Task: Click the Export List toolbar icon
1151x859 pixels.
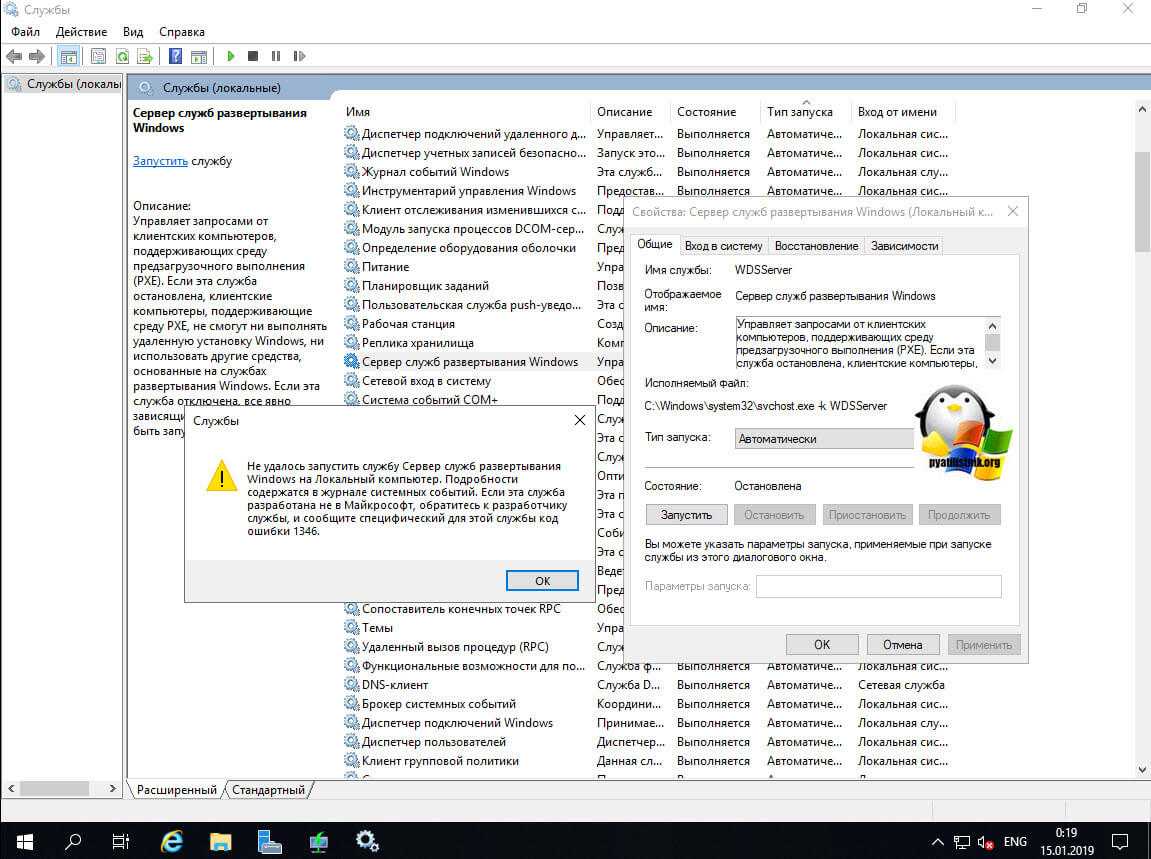Action: tap(145, 57)
